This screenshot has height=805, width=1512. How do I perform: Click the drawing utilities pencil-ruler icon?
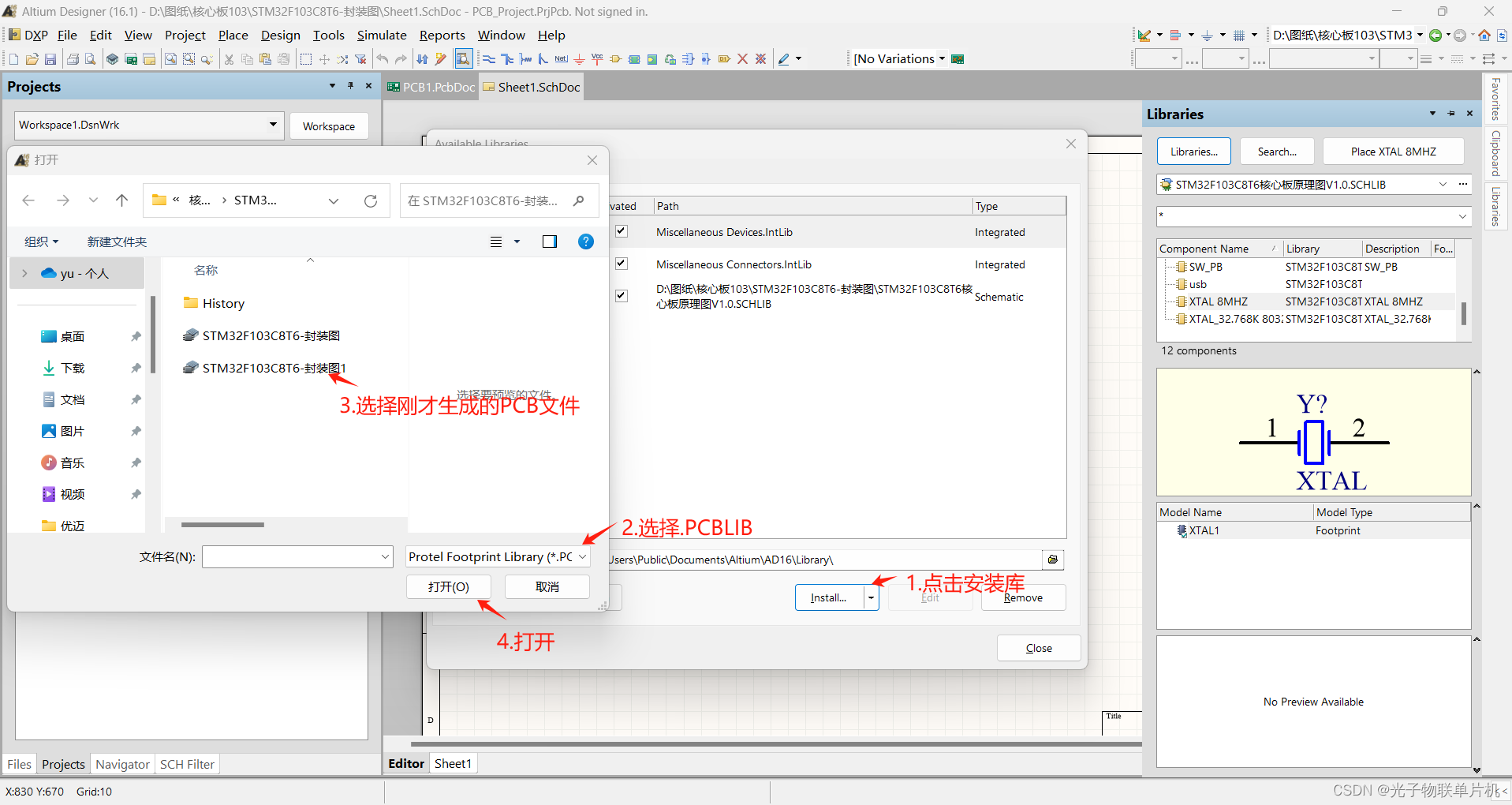click(1144, 36)
